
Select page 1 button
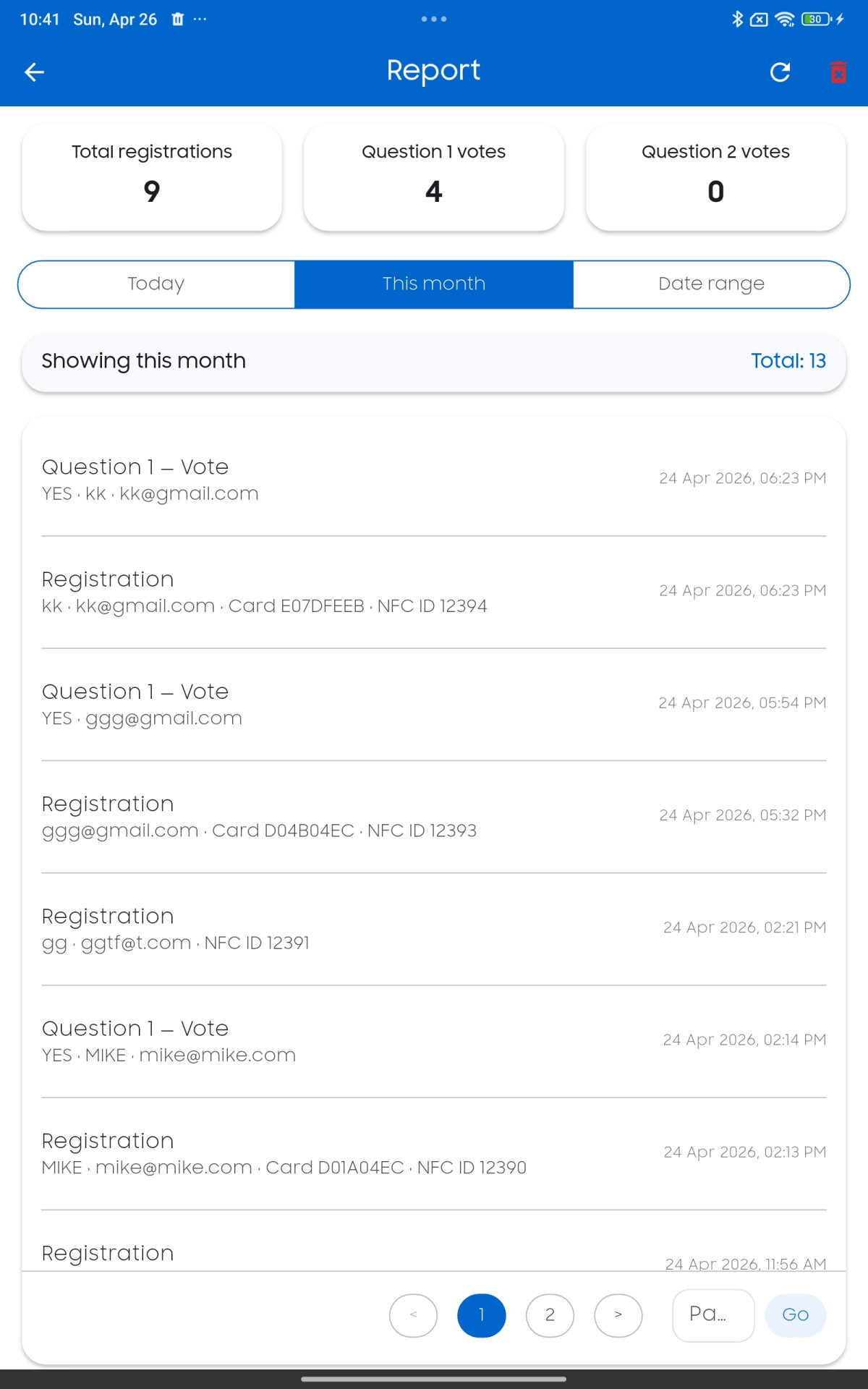[x=482, y=1314]
